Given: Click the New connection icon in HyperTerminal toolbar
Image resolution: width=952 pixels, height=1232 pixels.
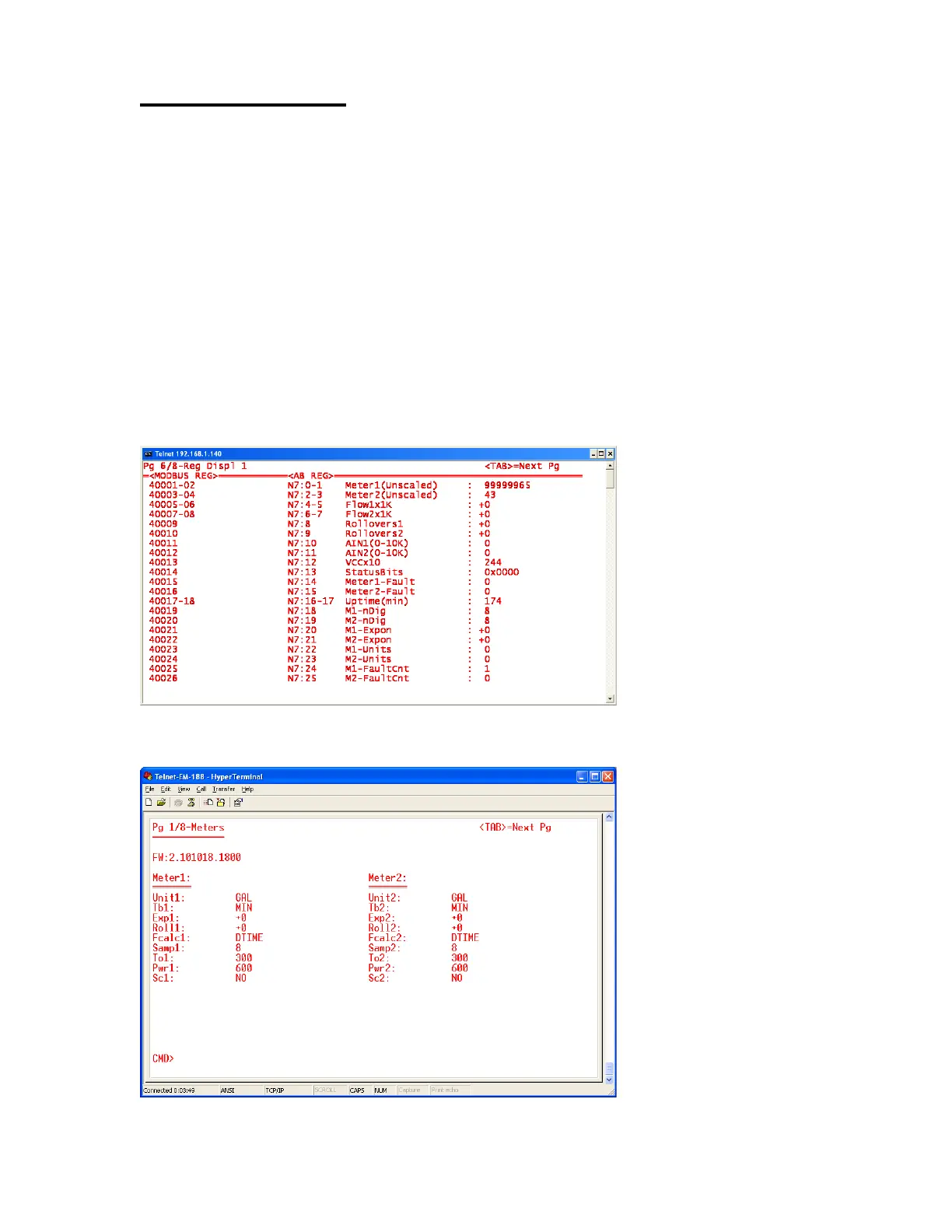Looking at the screenshot, I should tap(149, 802).
